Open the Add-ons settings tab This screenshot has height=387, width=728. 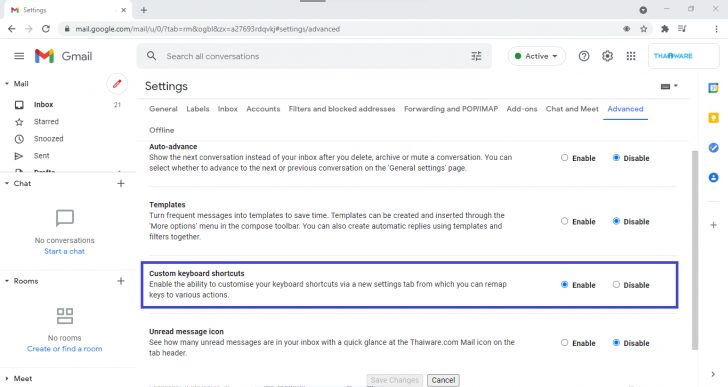(522, 109)
